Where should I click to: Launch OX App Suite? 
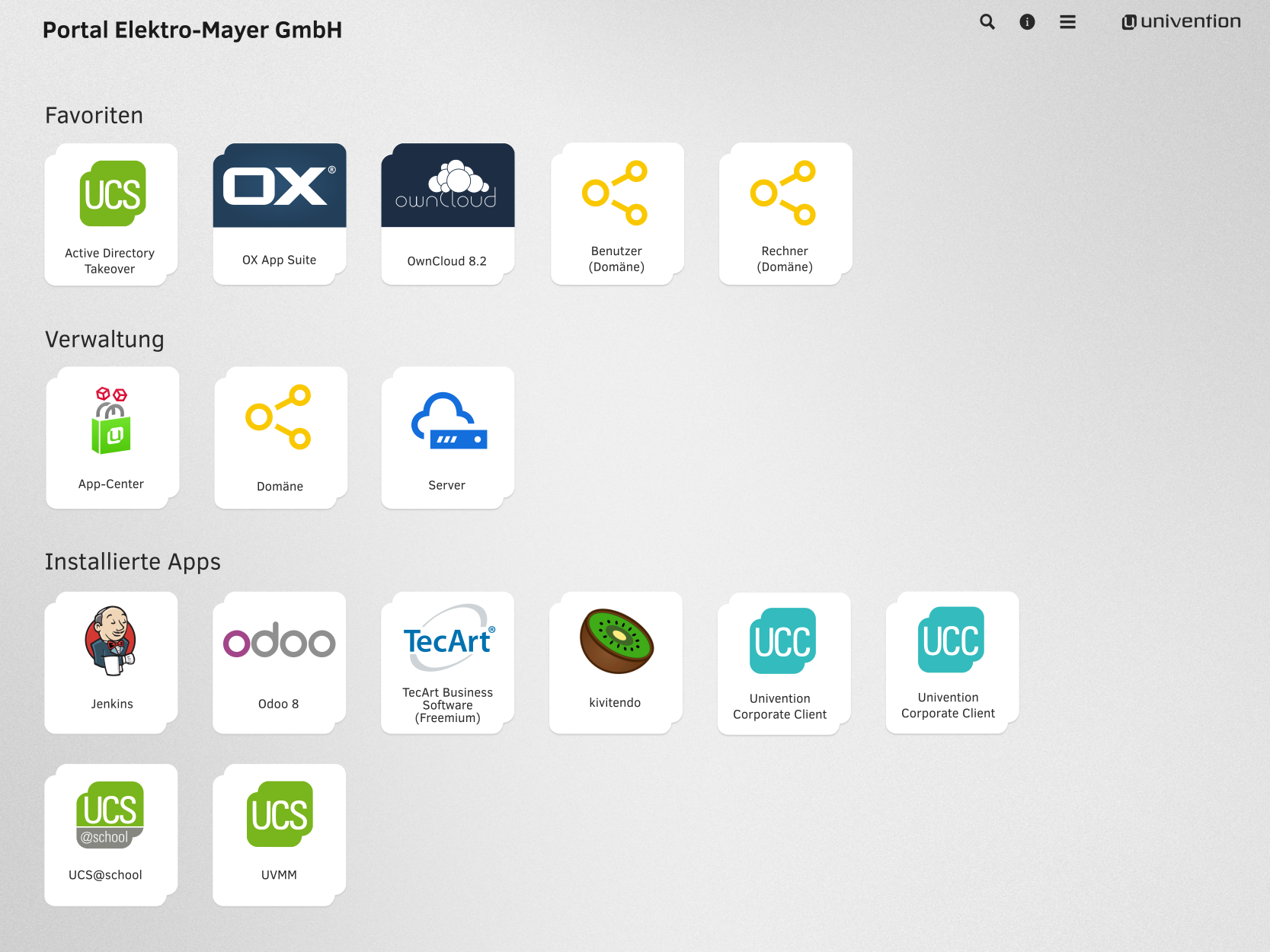(x=280, y=214)
